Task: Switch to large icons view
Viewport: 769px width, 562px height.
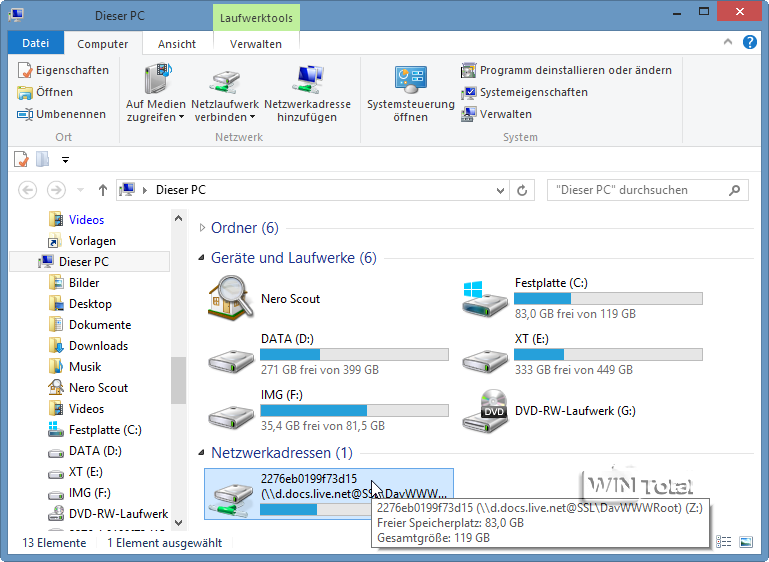Action: point(746,542)
